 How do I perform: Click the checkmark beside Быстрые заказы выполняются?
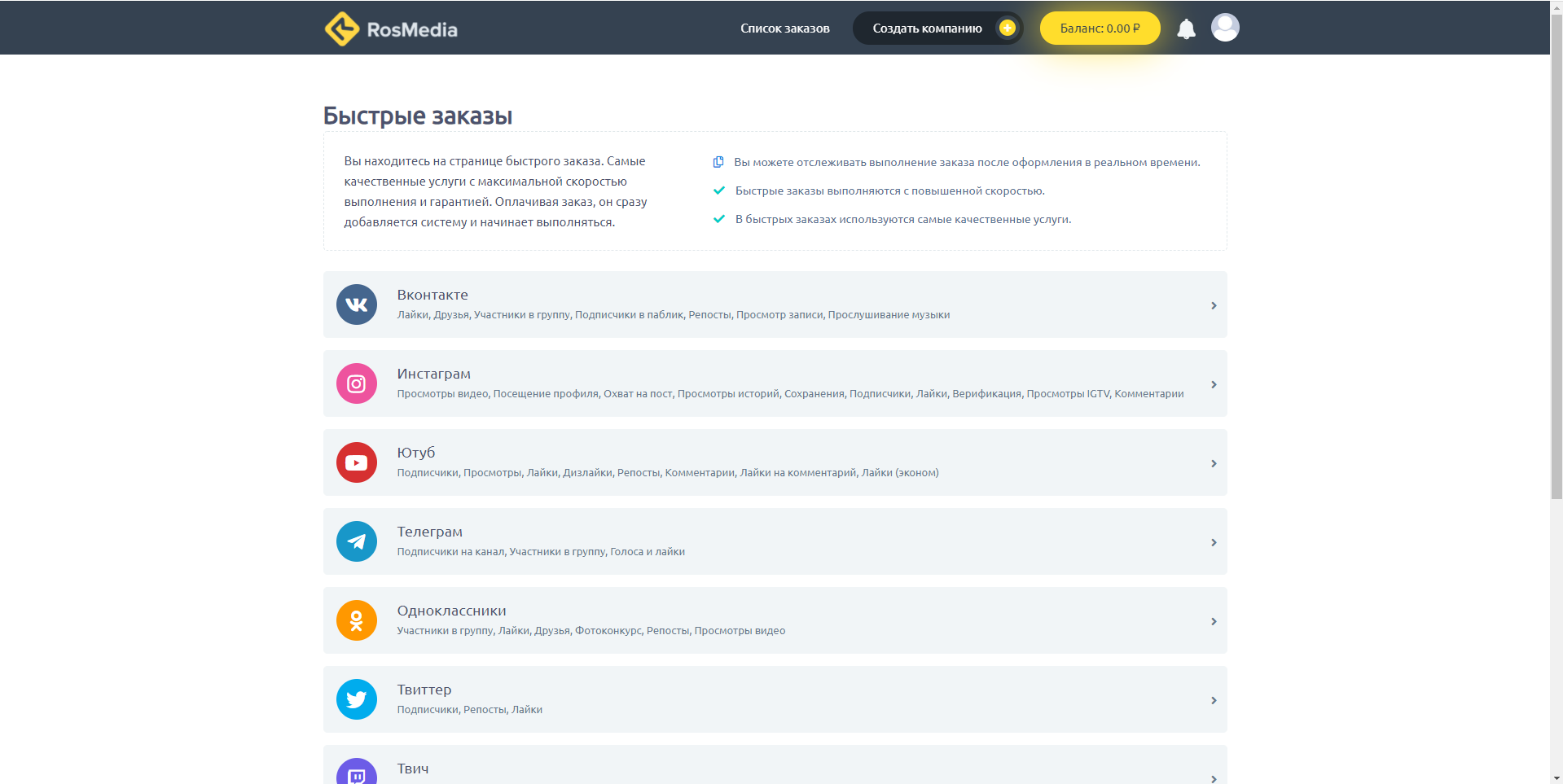click(x=719, y=191)
